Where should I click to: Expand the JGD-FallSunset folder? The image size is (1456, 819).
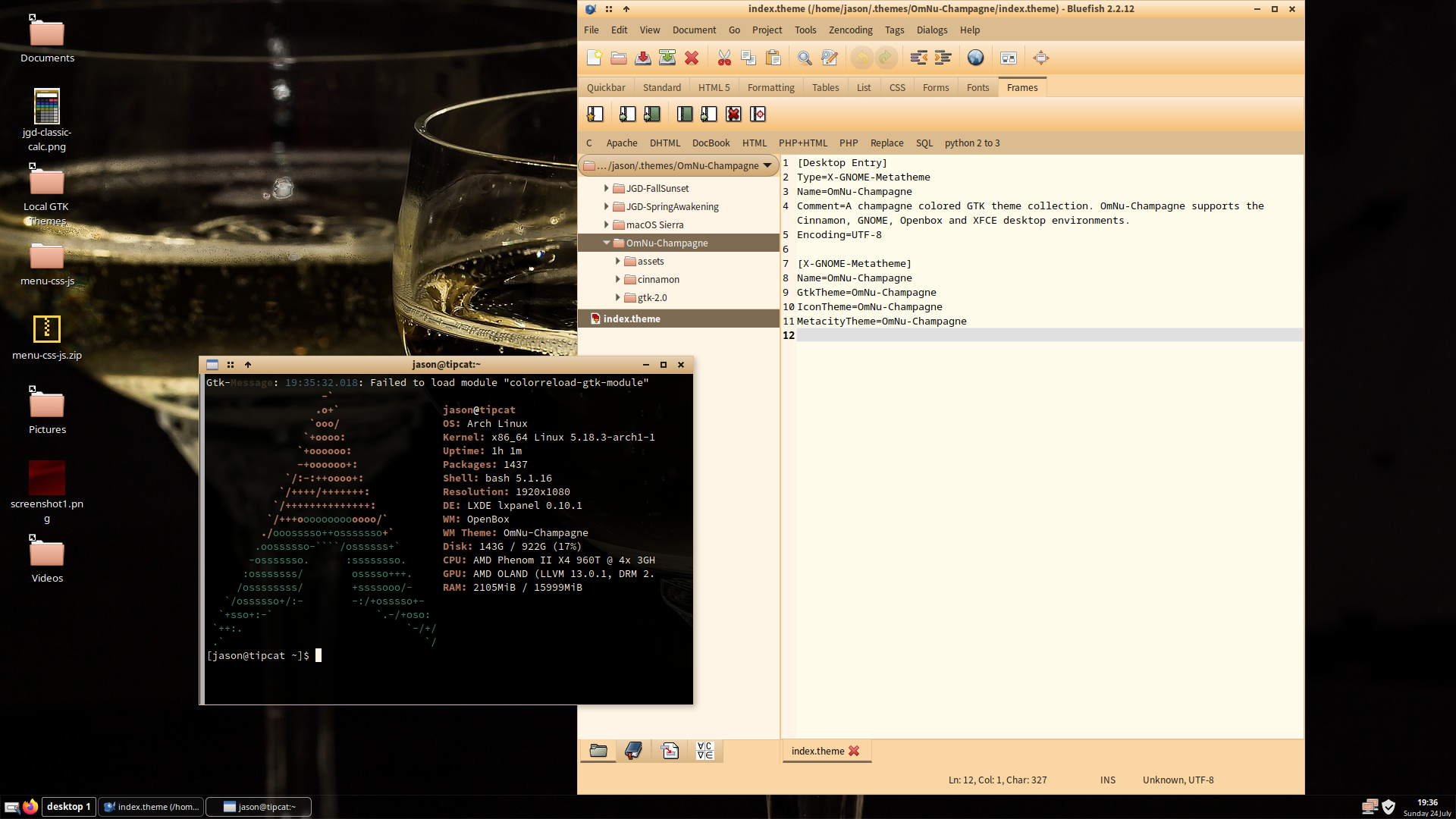pos(606,188)
